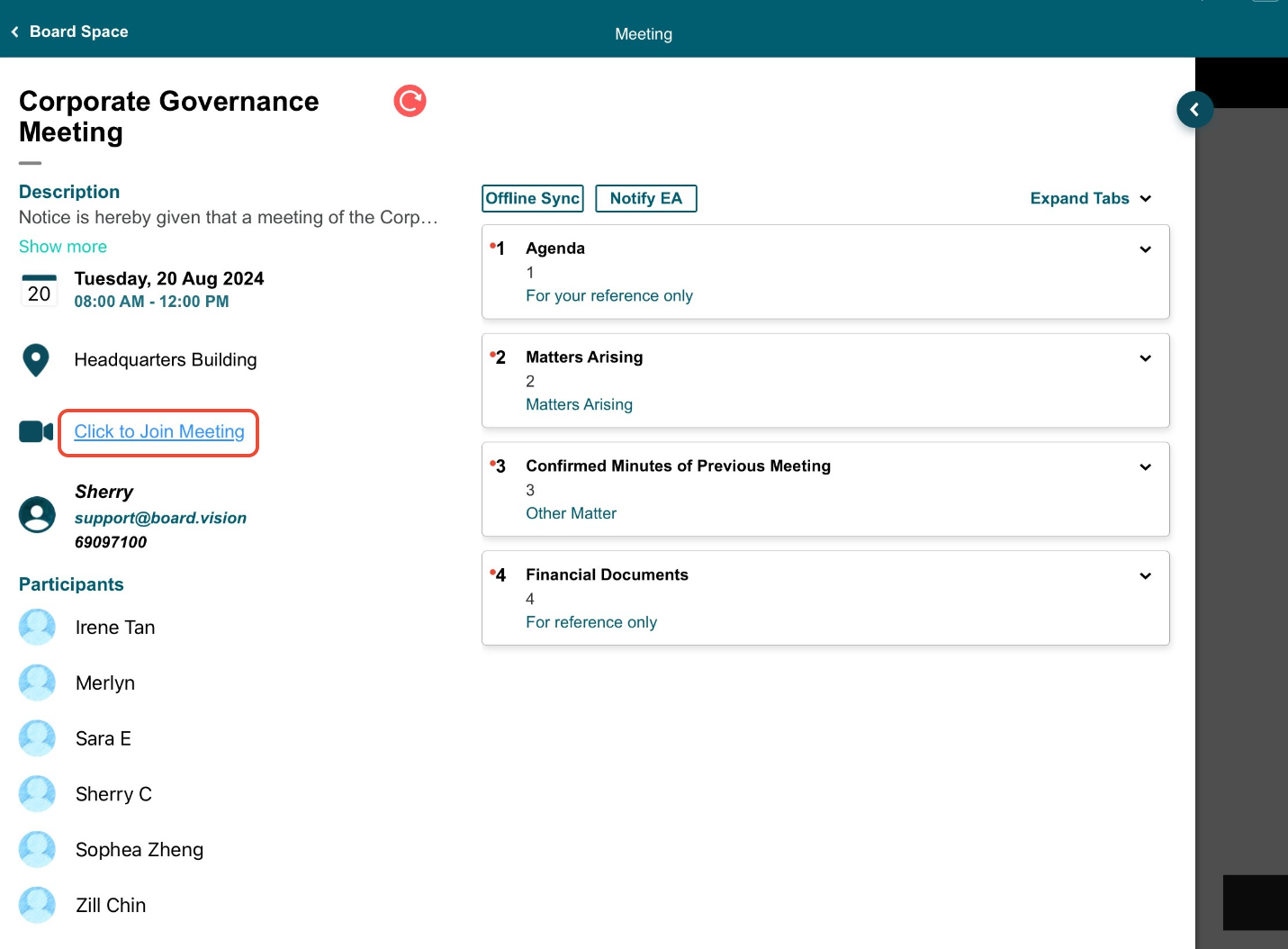This screenshot has height=949, width=1288.
Task: Click phone number 69097100
Action: (x=111, y=542)
